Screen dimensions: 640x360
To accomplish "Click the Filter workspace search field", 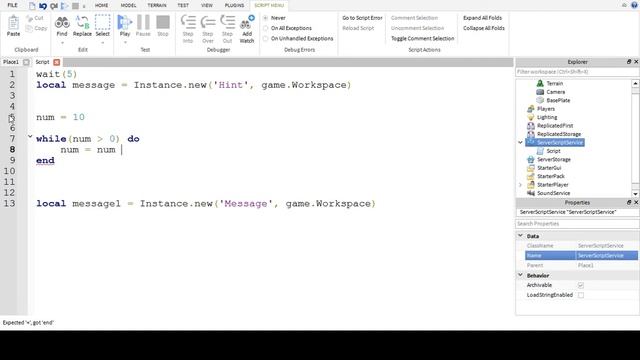I will [x=577, y=72].
